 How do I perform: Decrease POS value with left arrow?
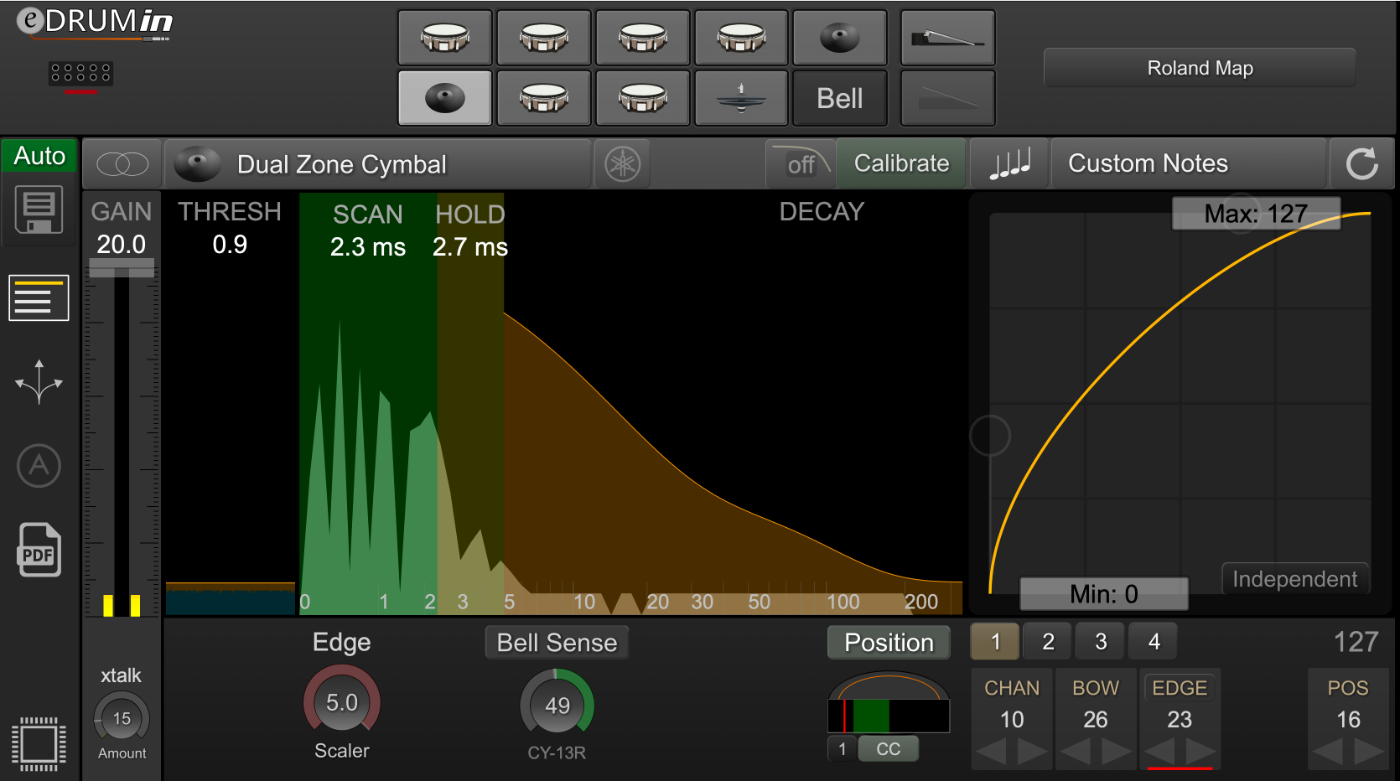tap(1328, 752)
